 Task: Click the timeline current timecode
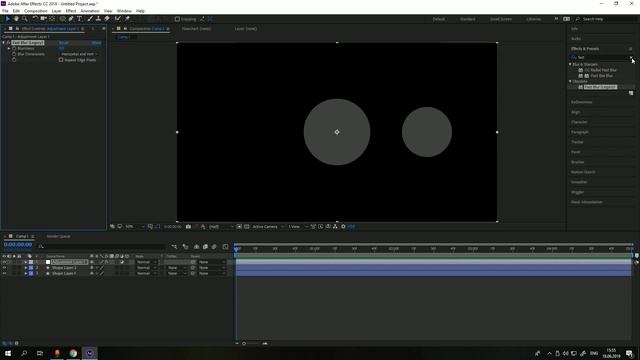tap(18, 244)
